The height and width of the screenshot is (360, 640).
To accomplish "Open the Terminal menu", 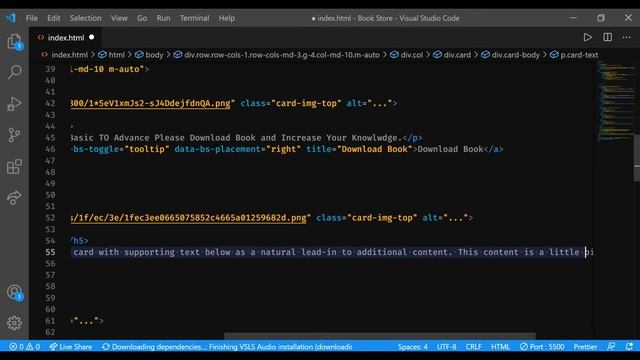I will (x=194, y=18).
